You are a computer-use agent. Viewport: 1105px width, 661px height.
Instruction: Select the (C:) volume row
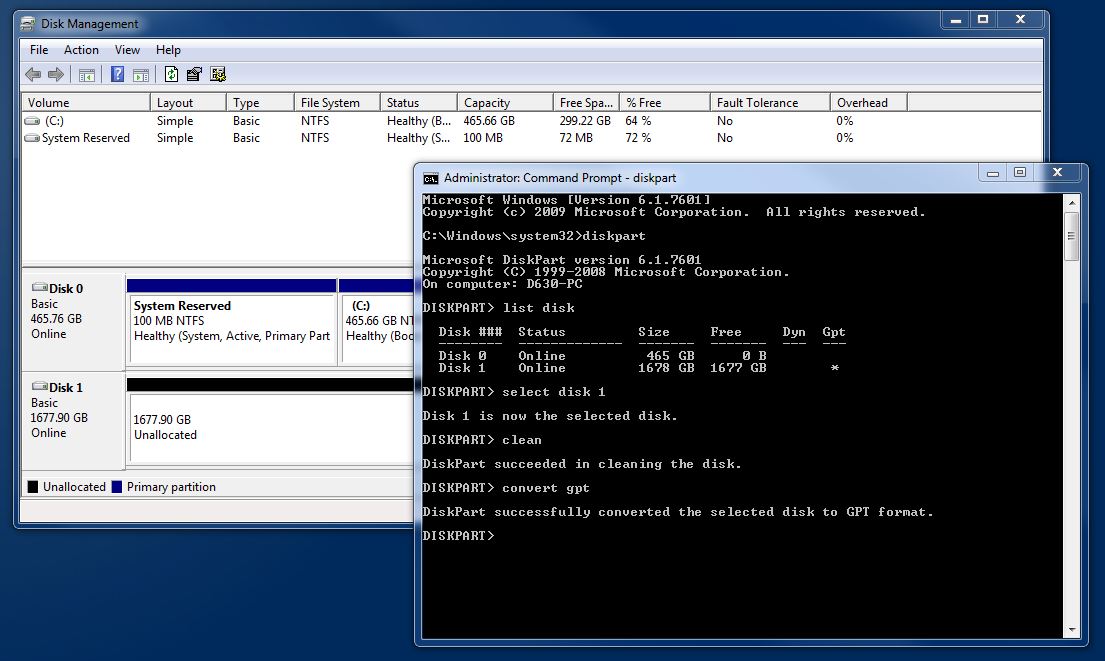point(532,121)
